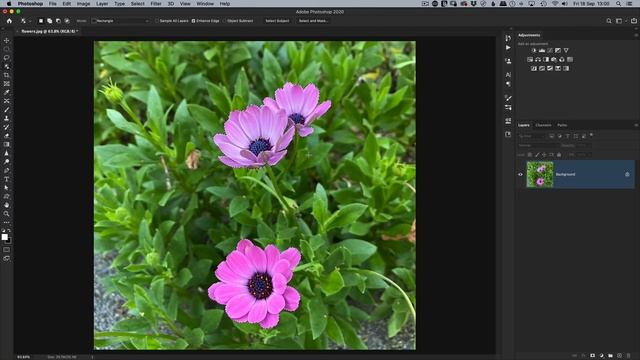The image size is (640, 360).
Task: Open Search icon in options bar
Action: coord(609,21)
